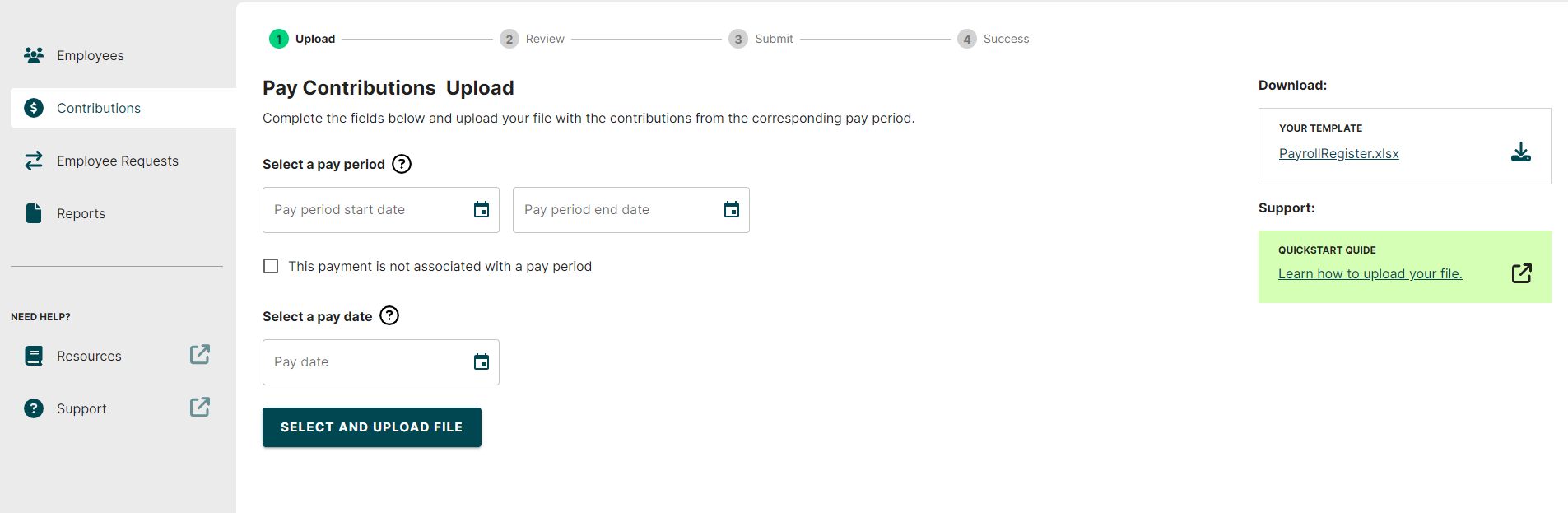1568x513 pixels.
Task: Click the Reports document icon
Action: click(34, 213)
